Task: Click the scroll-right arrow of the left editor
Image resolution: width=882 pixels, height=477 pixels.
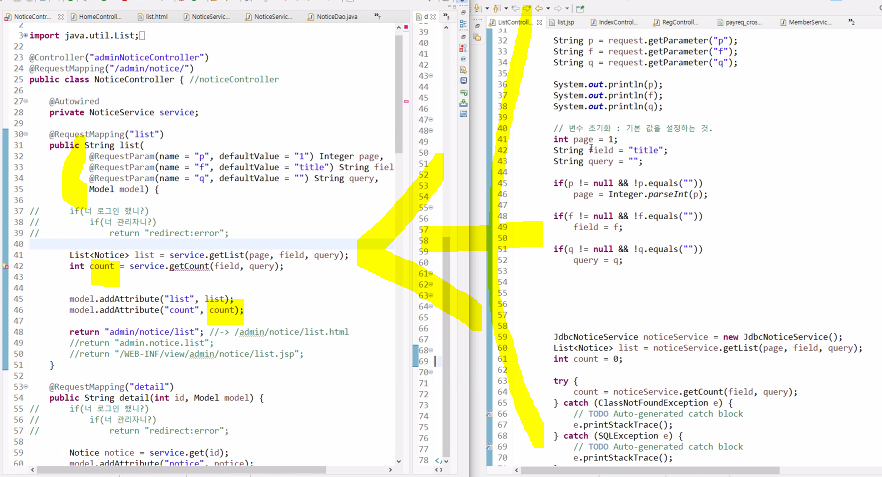Action: (x=390, y=470)
